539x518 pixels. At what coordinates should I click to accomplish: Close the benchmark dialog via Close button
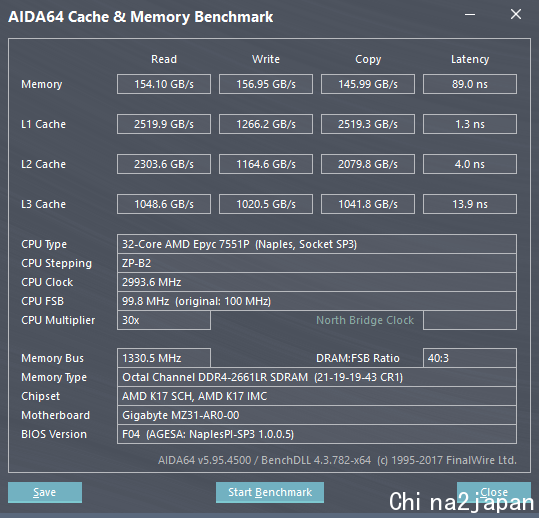coord(494,492)
